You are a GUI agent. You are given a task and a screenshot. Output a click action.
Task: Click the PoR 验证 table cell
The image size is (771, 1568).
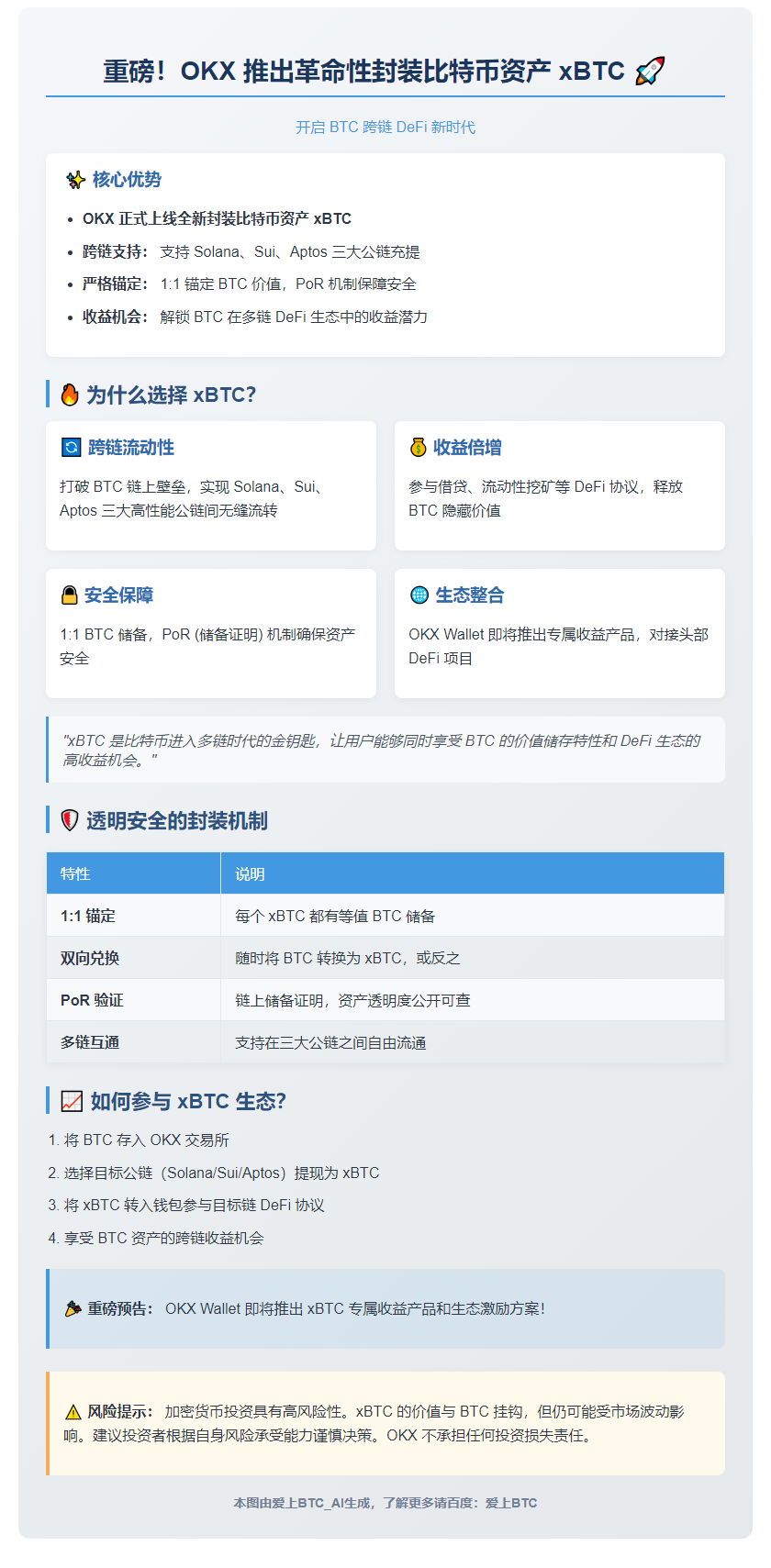point(134,1000)
